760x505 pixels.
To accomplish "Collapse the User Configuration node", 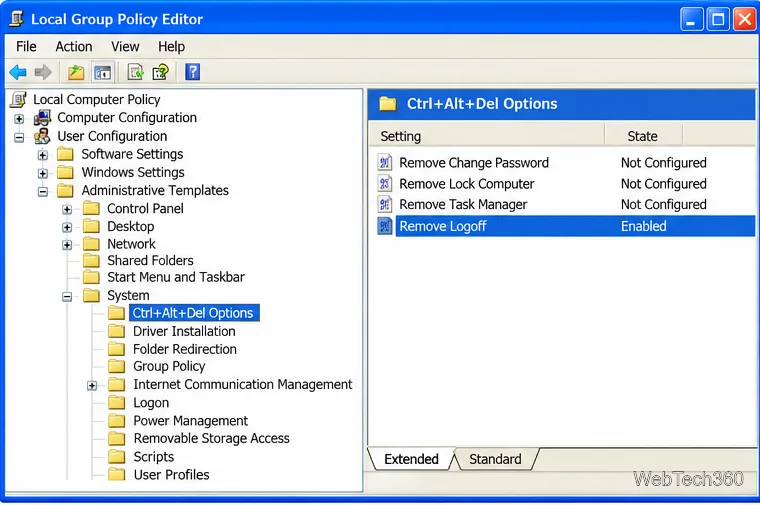I will coord(19,138).
